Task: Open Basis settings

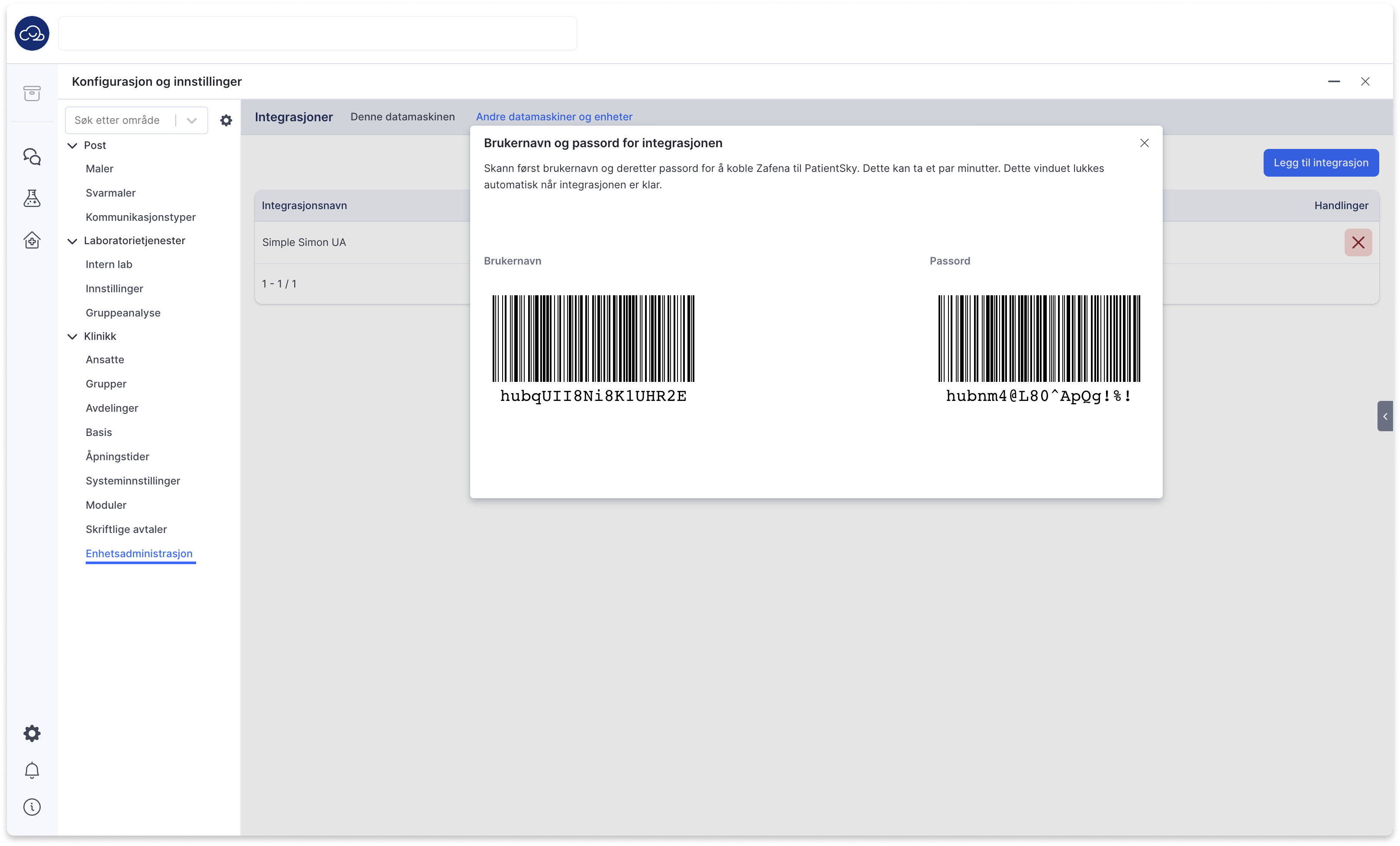Action: point(98,433)
